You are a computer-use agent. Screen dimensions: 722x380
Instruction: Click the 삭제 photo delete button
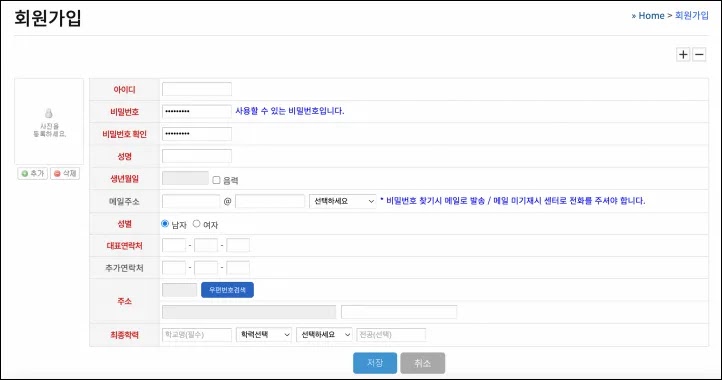click(x=65, y=174)
